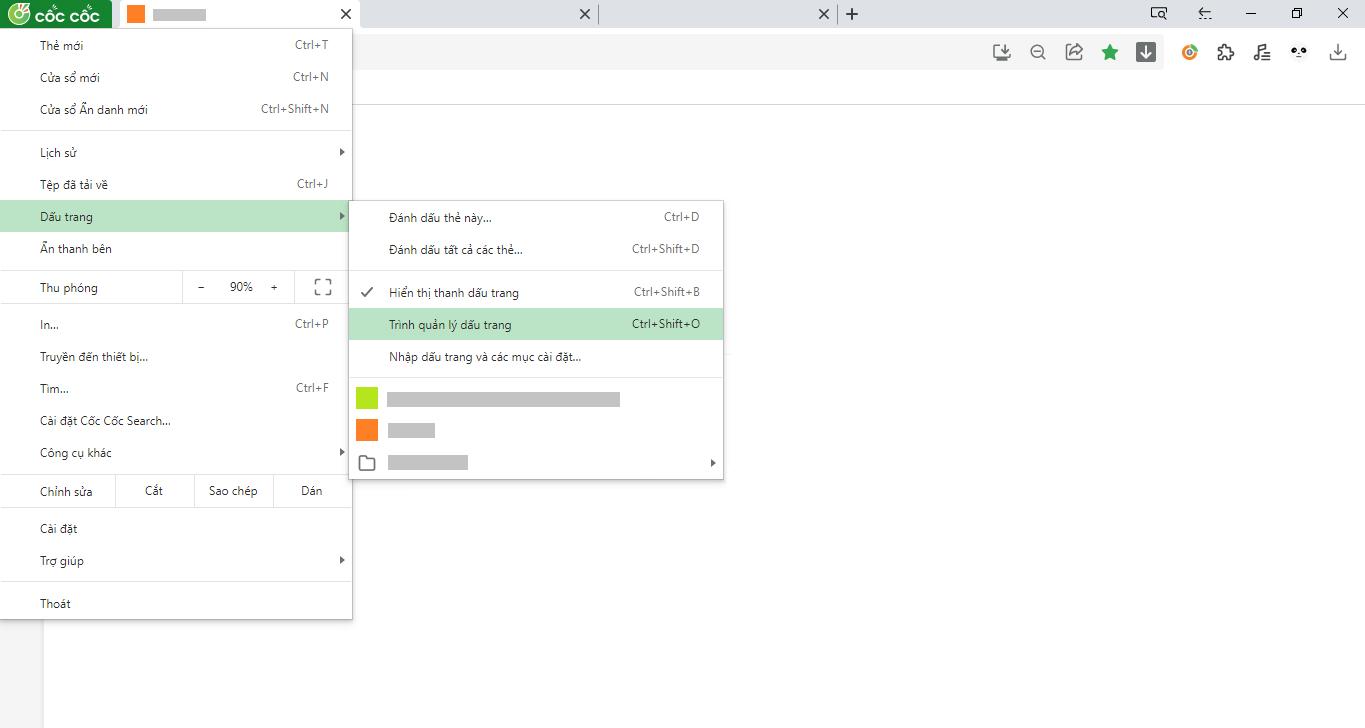Click the fullscreen icon in Thu phóng row
The width and height of the screenshot is (1365, 728).
coord(323,287)
